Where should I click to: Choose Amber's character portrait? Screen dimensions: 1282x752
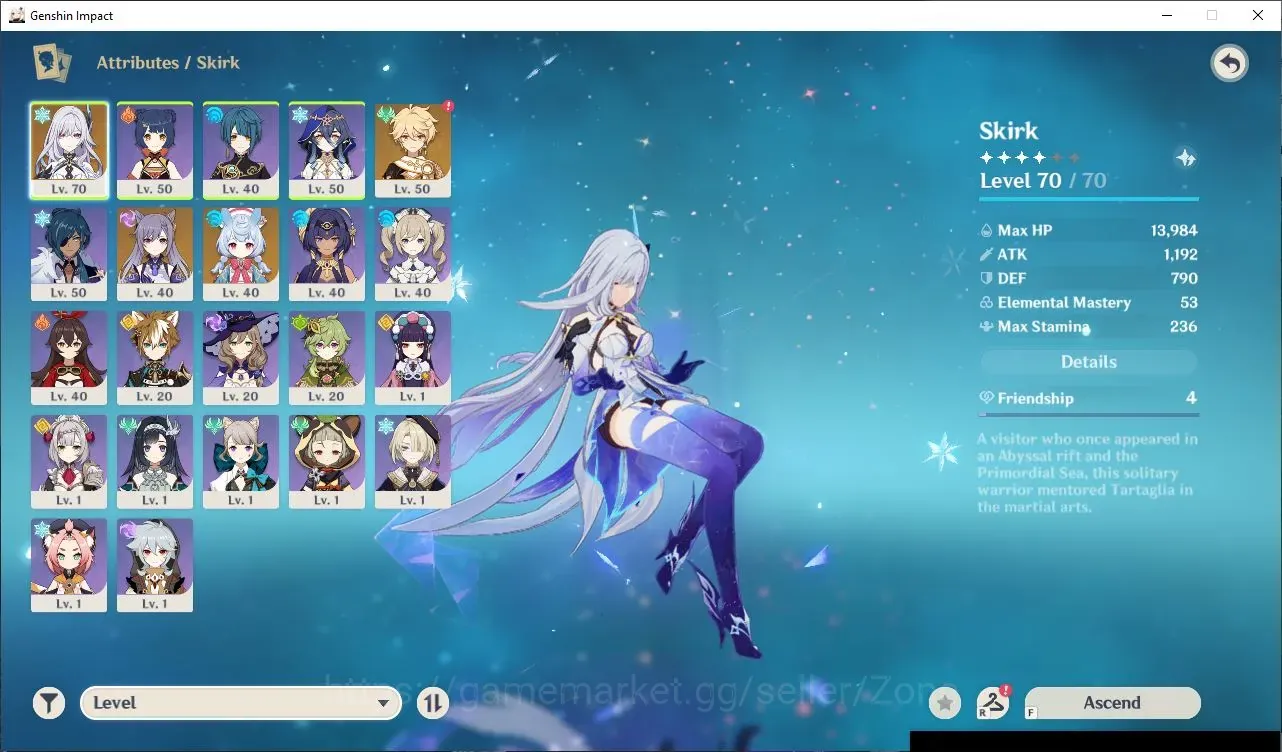[x=69, y=358]
